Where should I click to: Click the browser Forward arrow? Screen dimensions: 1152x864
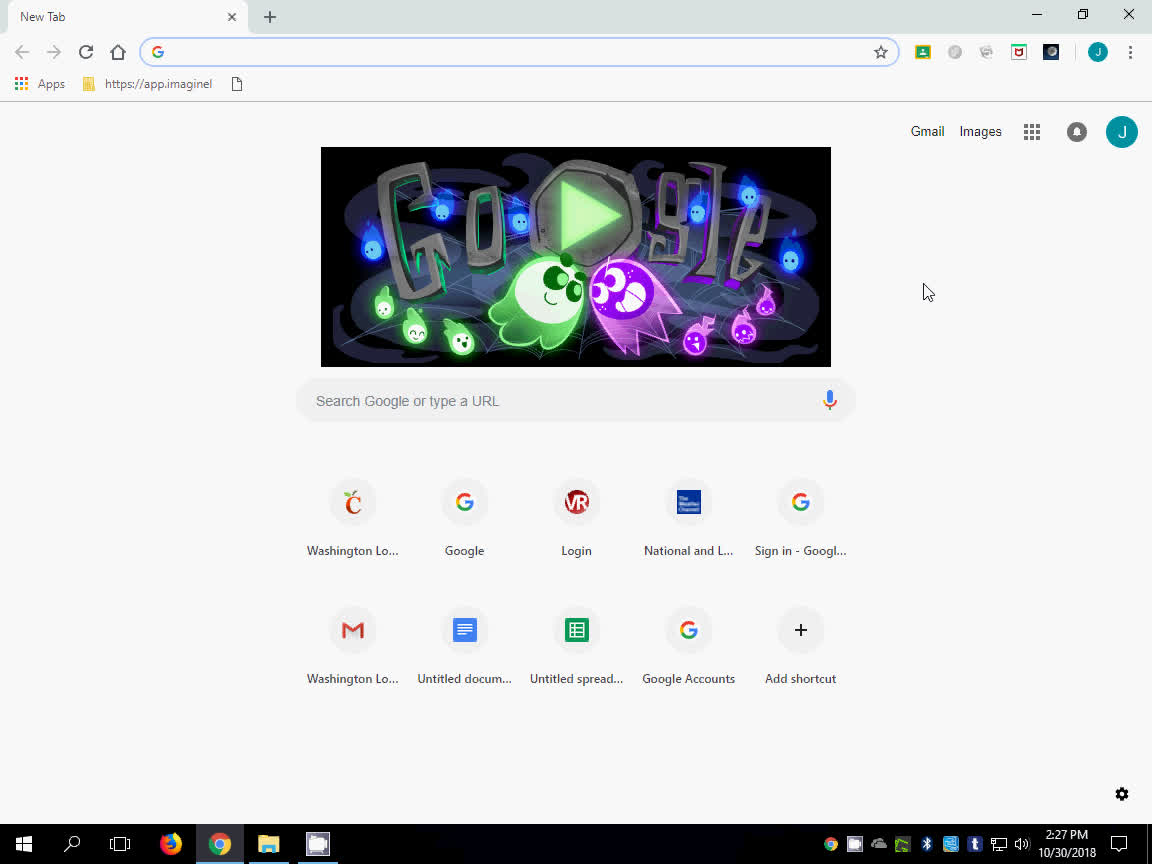54,52
